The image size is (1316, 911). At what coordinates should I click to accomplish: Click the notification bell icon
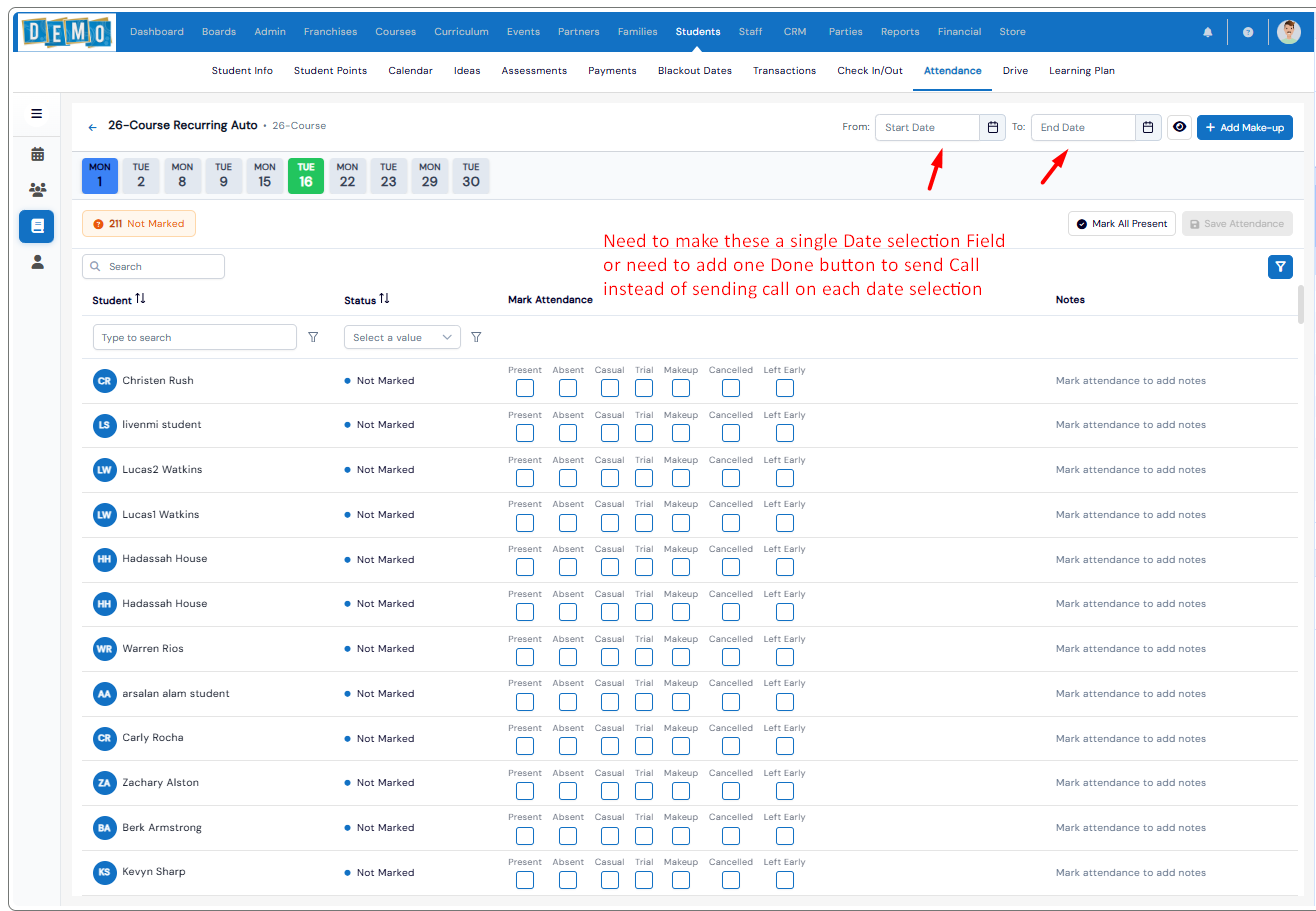[x=1208, y=32]
